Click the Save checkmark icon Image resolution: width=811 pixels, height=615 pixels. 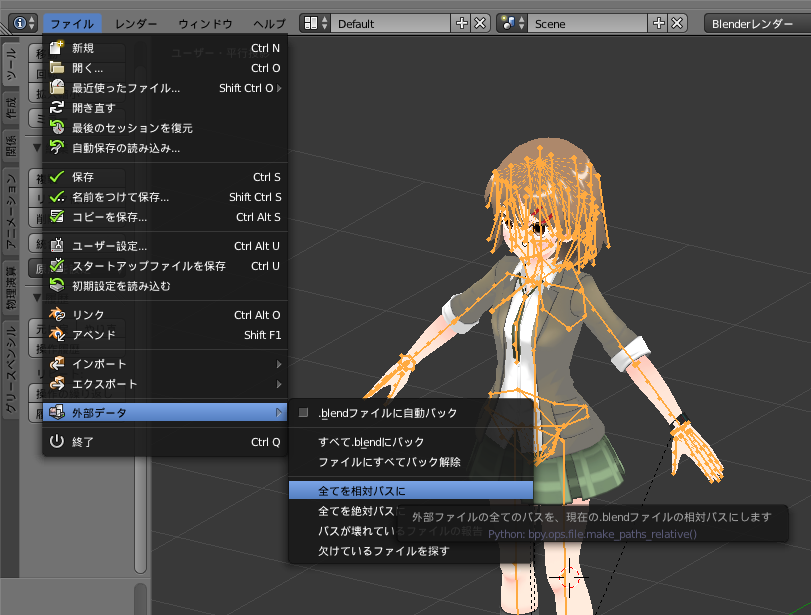(x=57, y=177)
